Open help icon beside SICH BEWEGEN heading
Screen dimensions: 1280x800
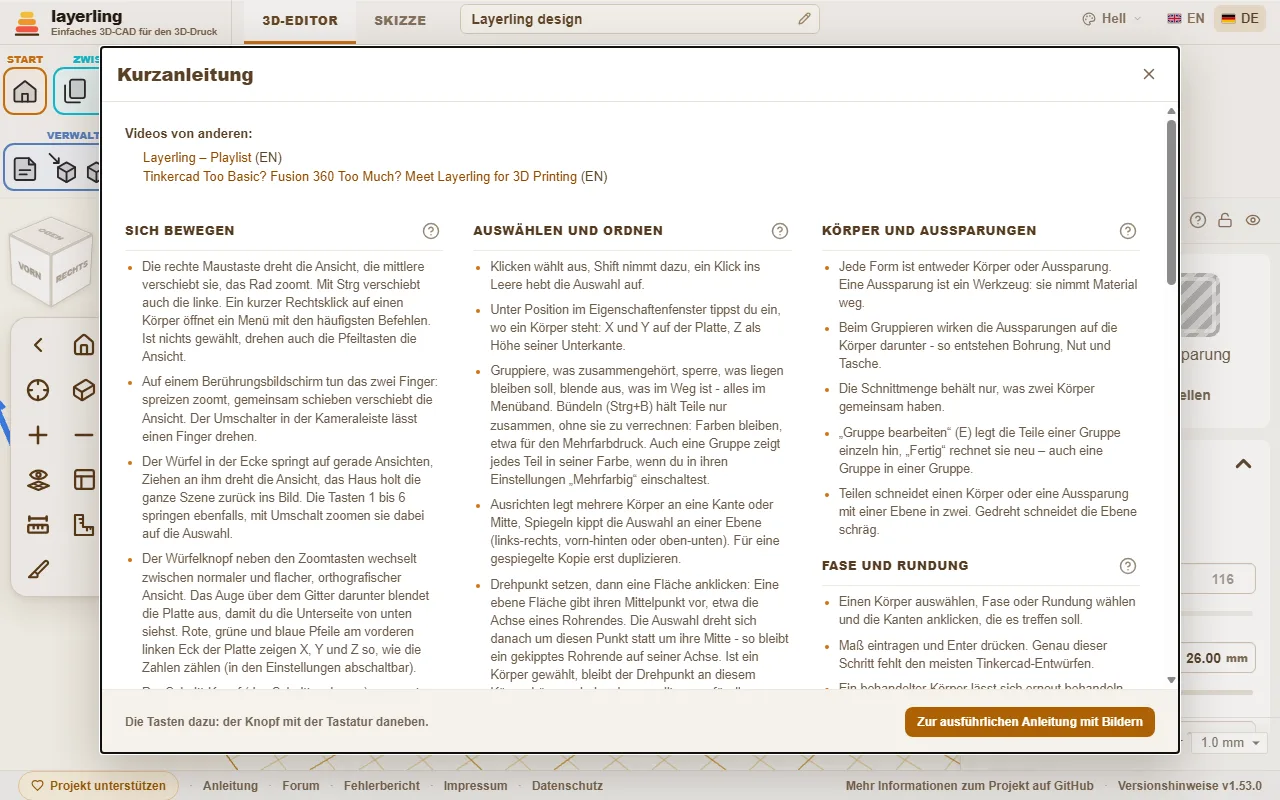click(x=431, y=231)
